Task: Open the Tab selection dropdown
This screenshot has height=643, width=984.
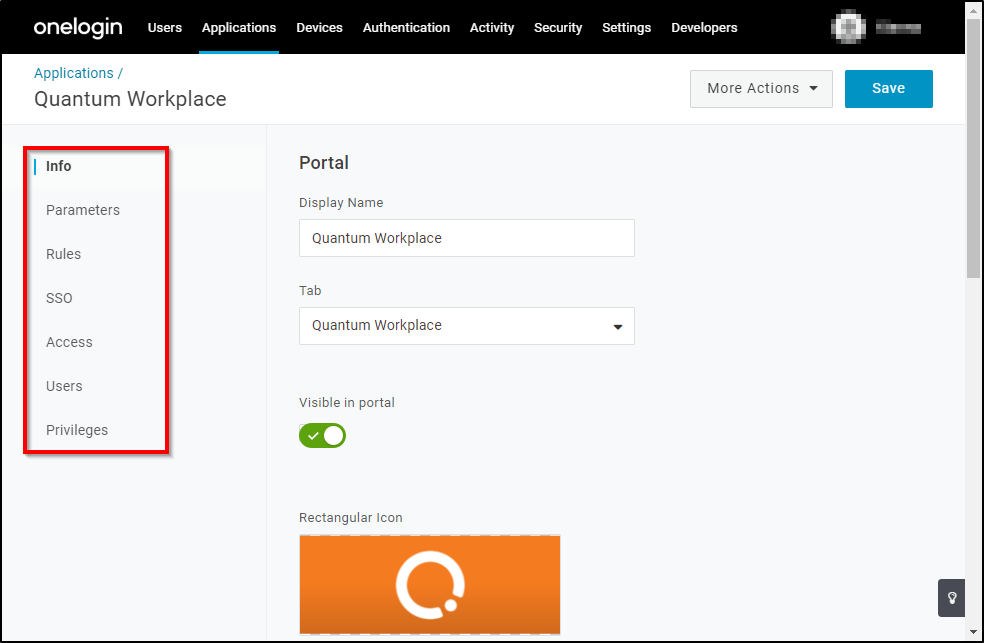Action: pyautogui.click(x=466, y=326)
